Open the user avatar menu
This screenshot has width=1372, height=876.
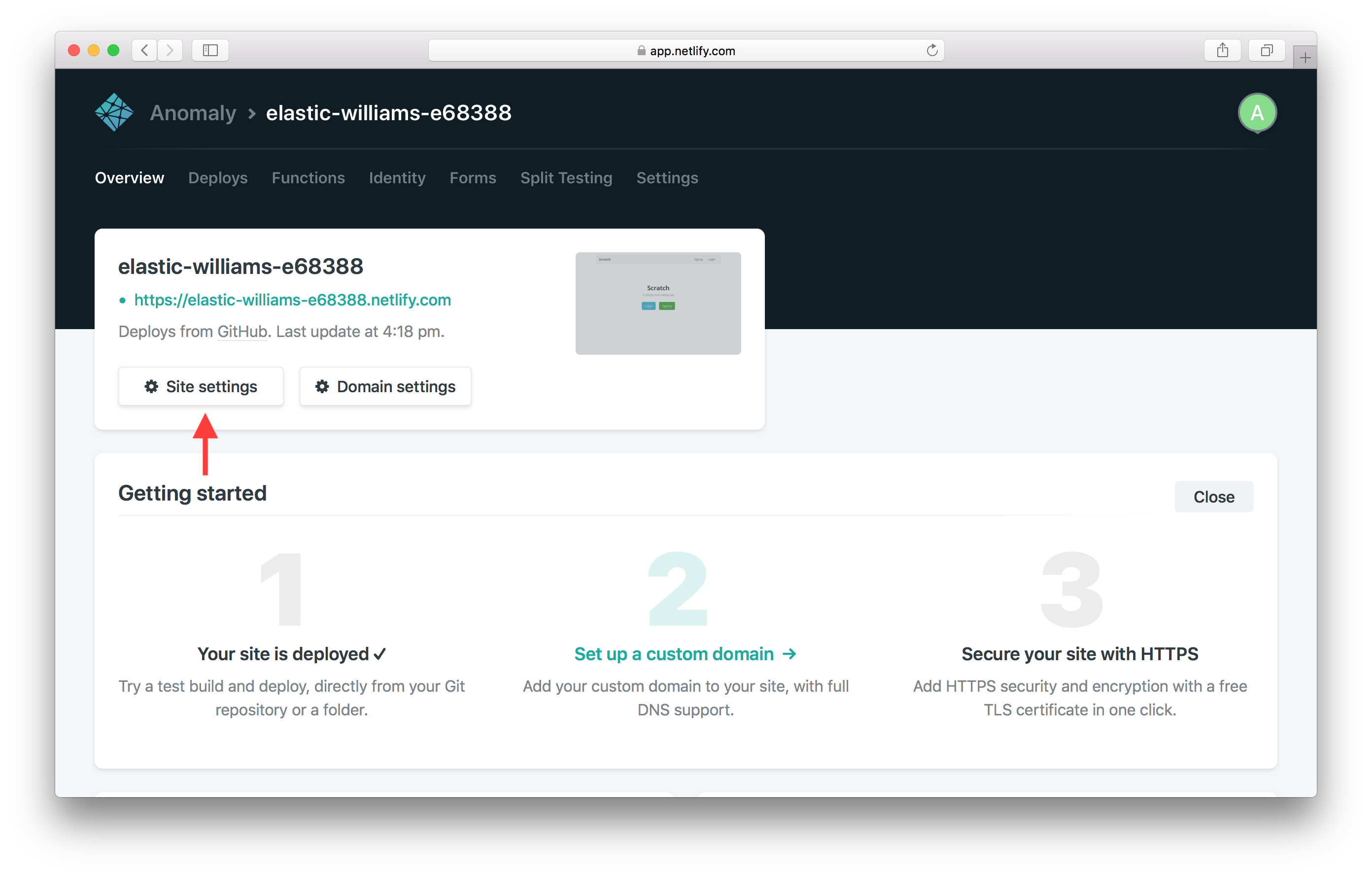coord(1256,113)
